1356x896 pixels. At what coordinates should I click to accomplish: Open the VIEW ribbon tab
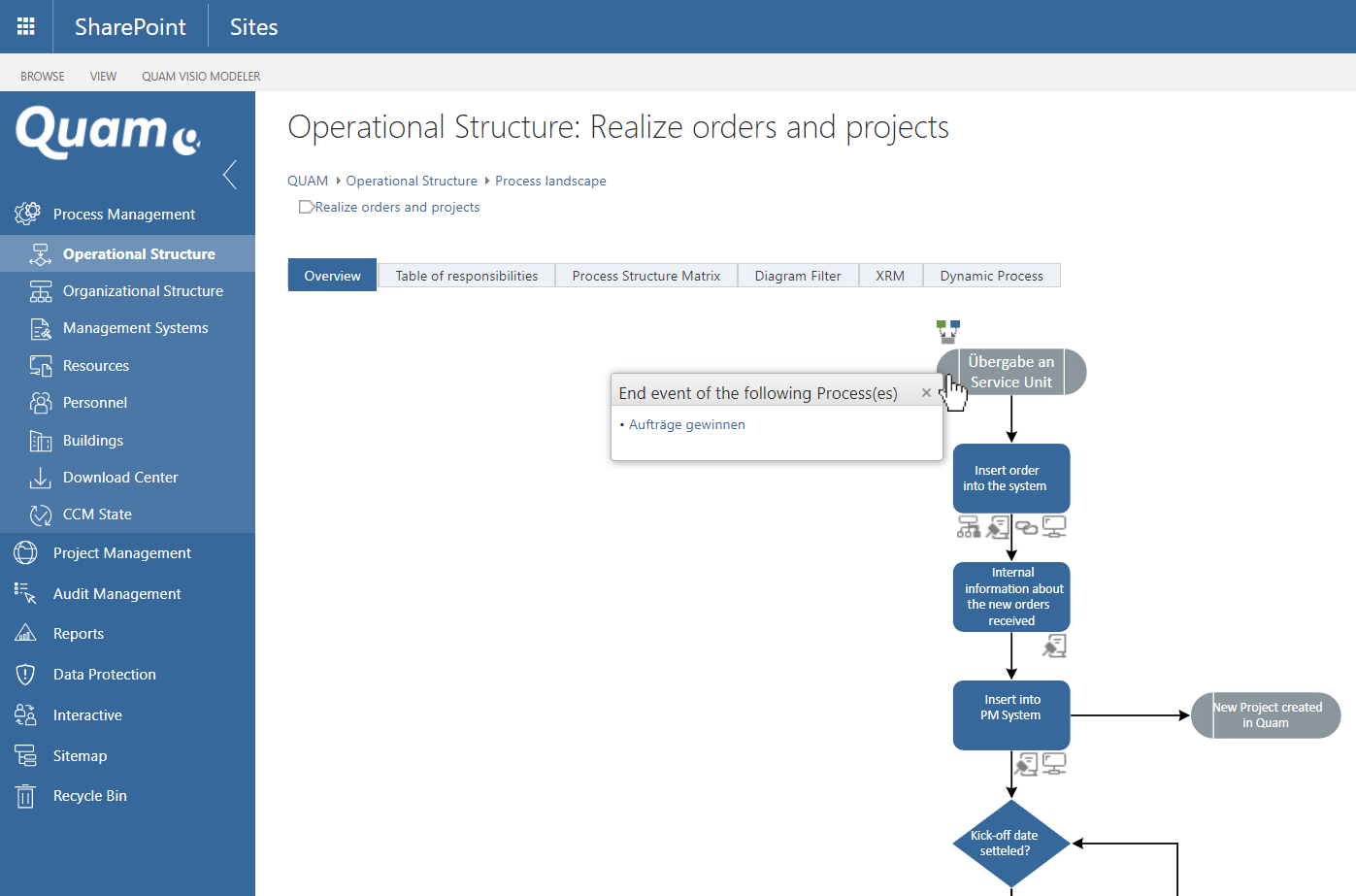tap(103, 77)
